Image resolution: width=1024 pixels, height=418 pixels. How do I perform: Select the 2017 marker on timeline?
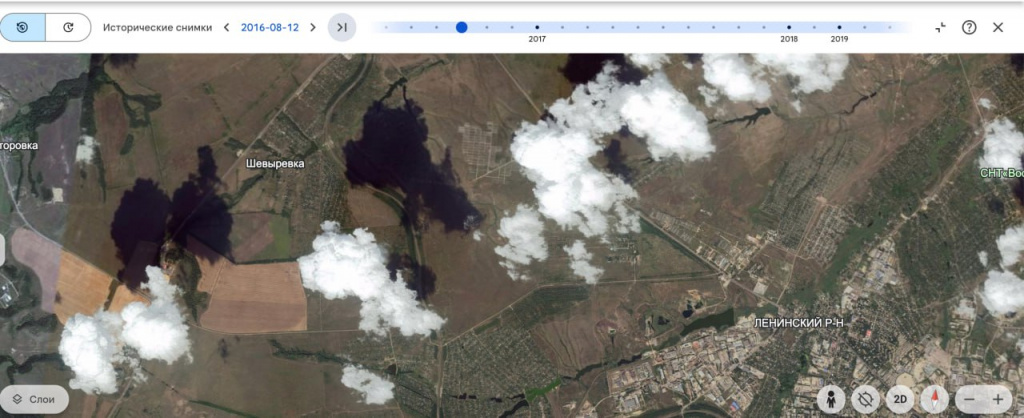537,28
